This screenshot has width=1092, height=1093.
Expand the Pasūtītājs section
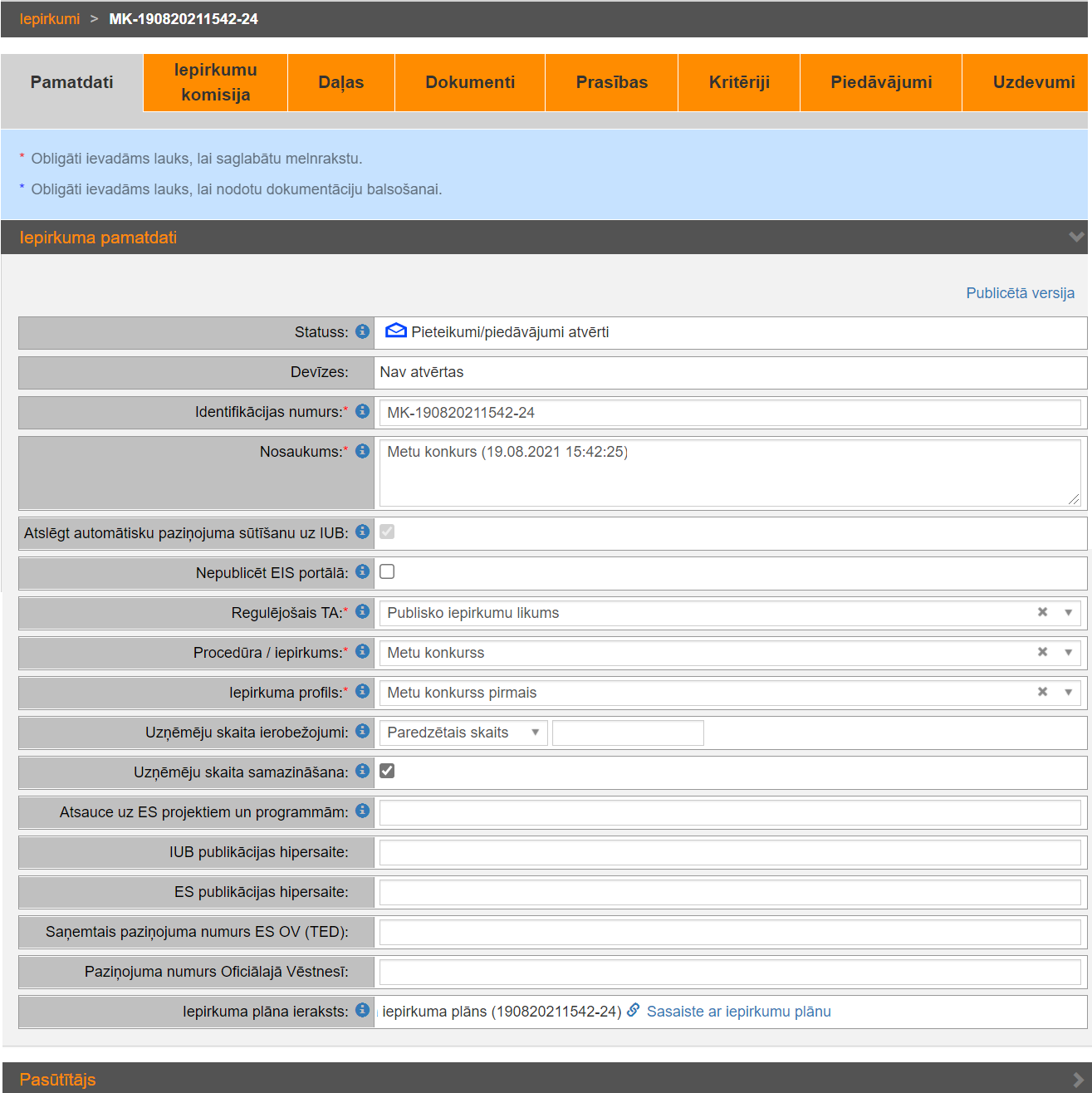tap(1077, 1079)
